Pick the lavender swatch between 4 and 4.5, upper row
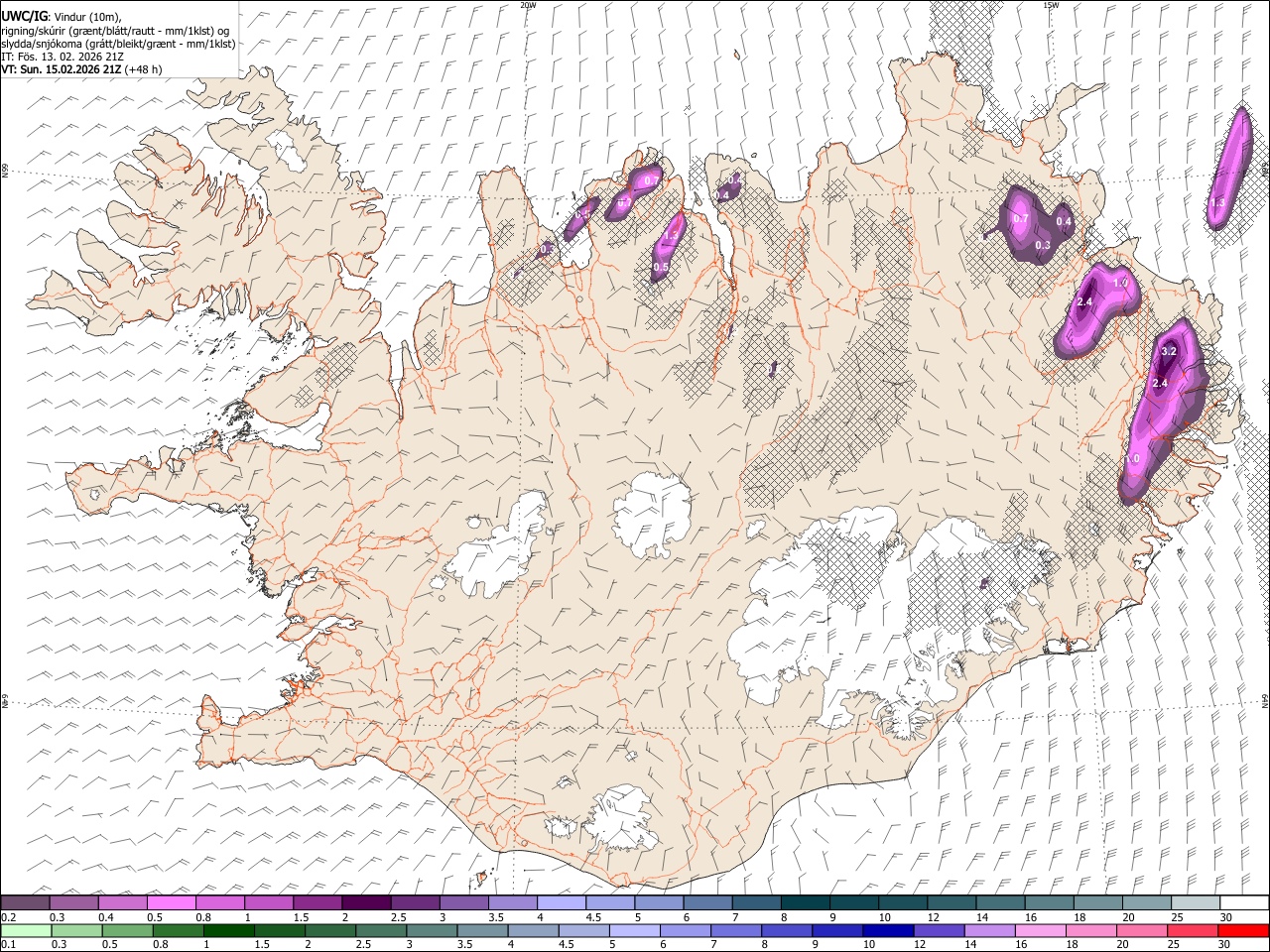Image resolution: width=1270 pixels, height=952 pixels. 562,902
